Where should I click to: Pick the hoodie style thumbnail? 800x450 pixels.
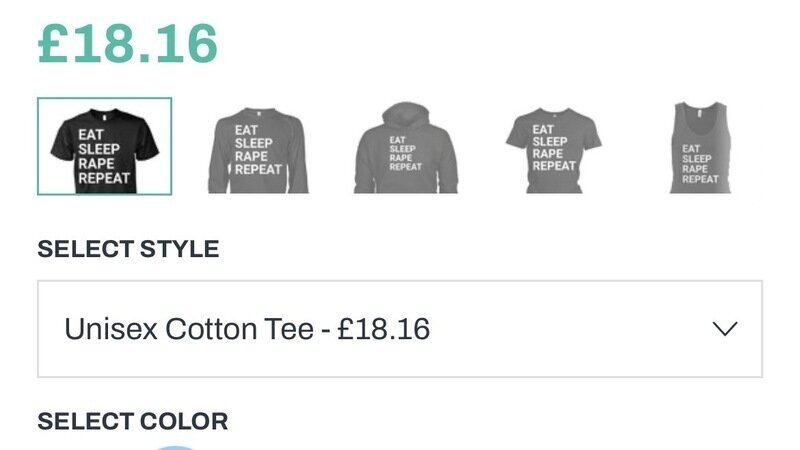[x=405, y=148]
